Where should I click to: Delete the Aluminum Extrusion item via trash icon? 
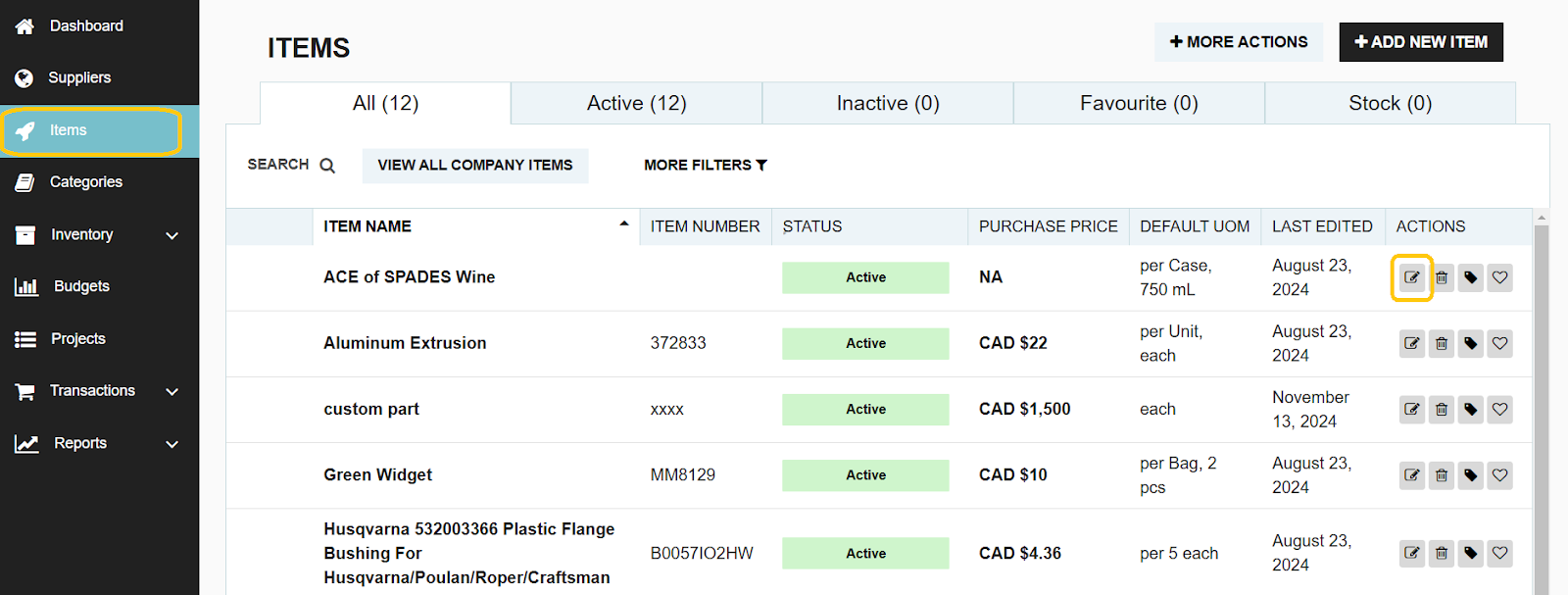[1441, 344]
